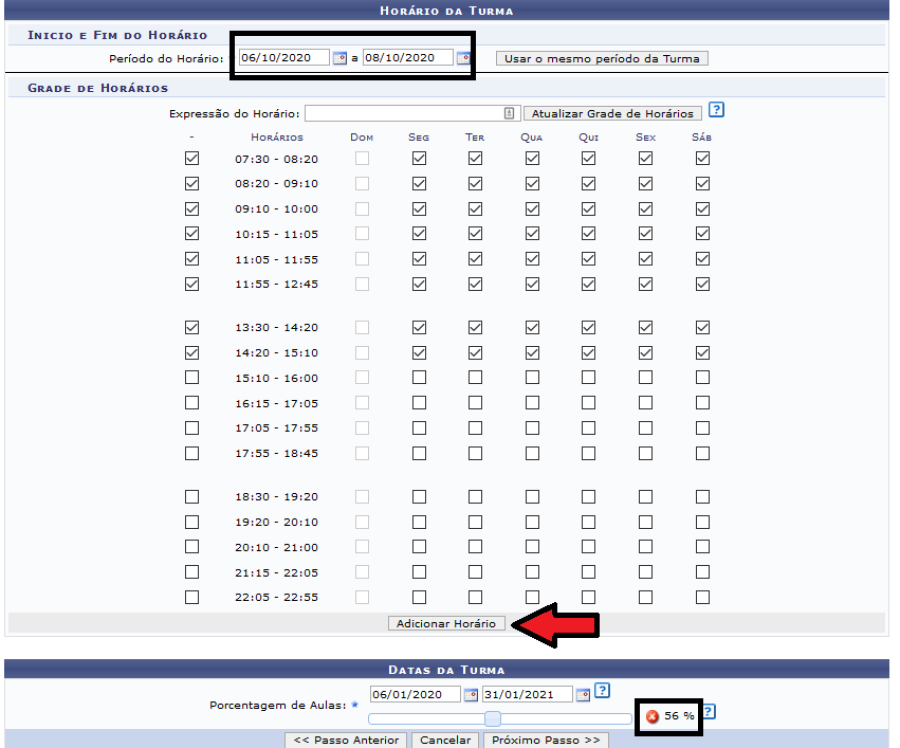The height and width of the screenshot is (748, 900).
Task: Click the Expressão do Horário input field
Action: coord(410,114)
